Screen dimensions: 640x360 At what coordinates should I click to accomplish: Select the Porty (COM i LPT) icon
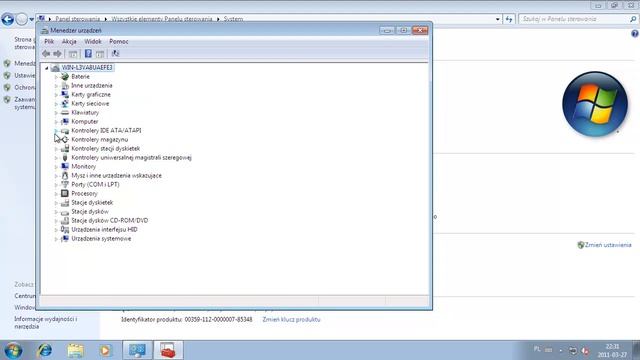65,184
